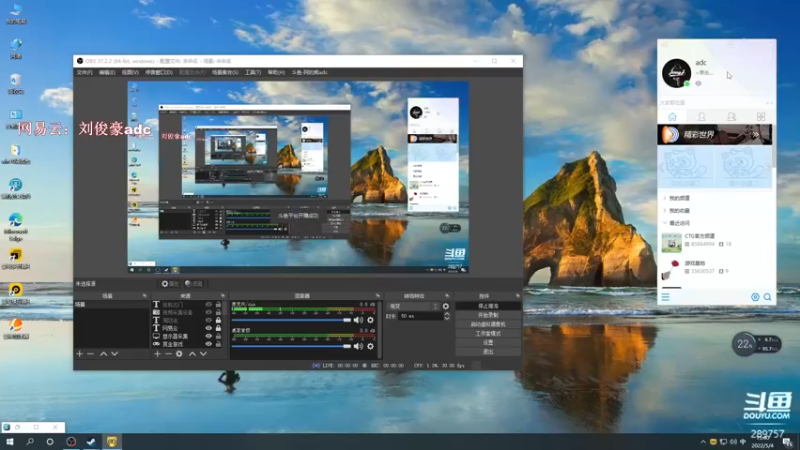The height and width of the screenshot is (450, 800).
Task: Toggle visibility of the bottom source row
Action: (x=208, y=344)
